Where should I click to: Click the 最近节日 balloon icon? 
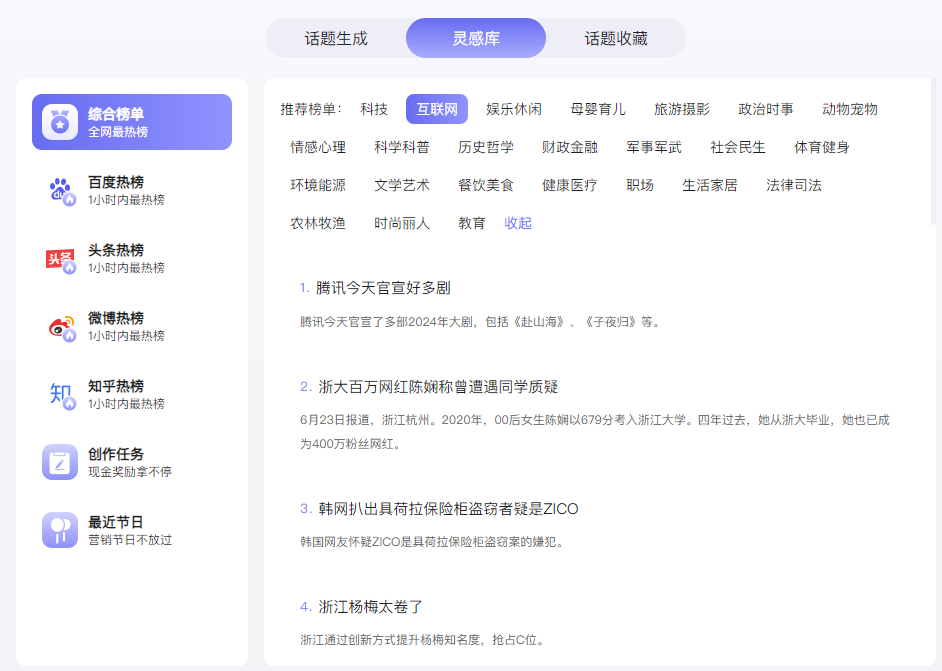pos(59,530)
